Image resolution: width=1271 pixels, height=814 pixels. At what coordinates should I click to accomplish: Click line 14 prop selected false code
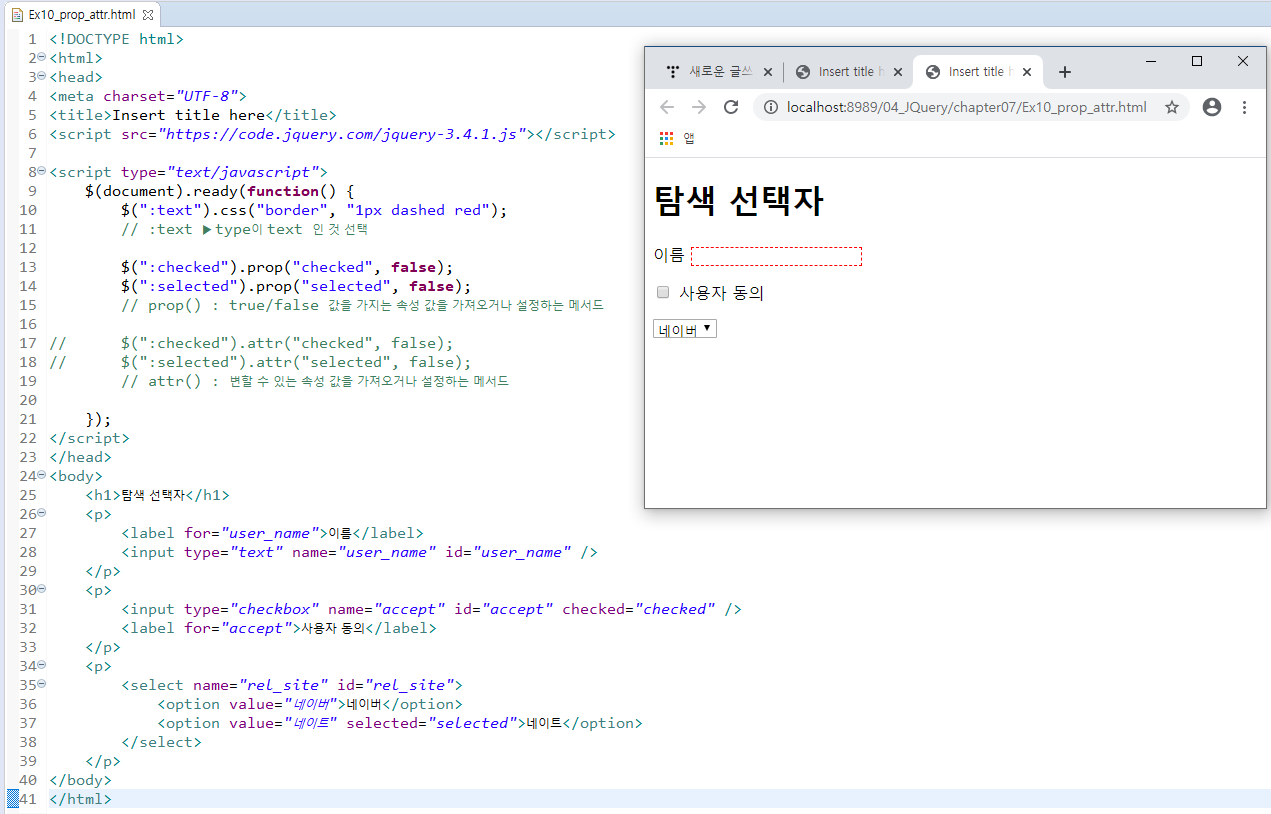point(296,286)
